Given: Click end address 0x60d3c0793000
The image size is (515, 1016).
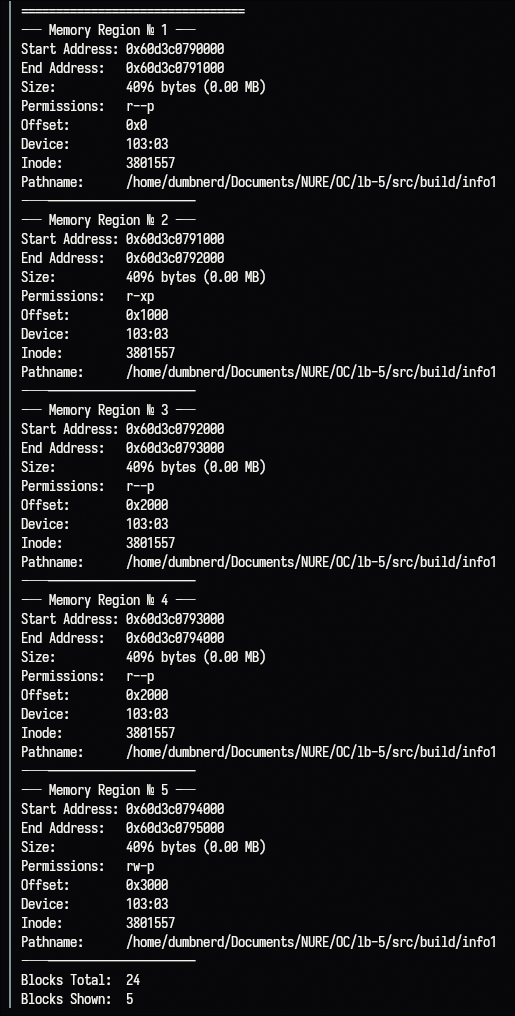Looking at the screenshot, I should click(175, 448).
